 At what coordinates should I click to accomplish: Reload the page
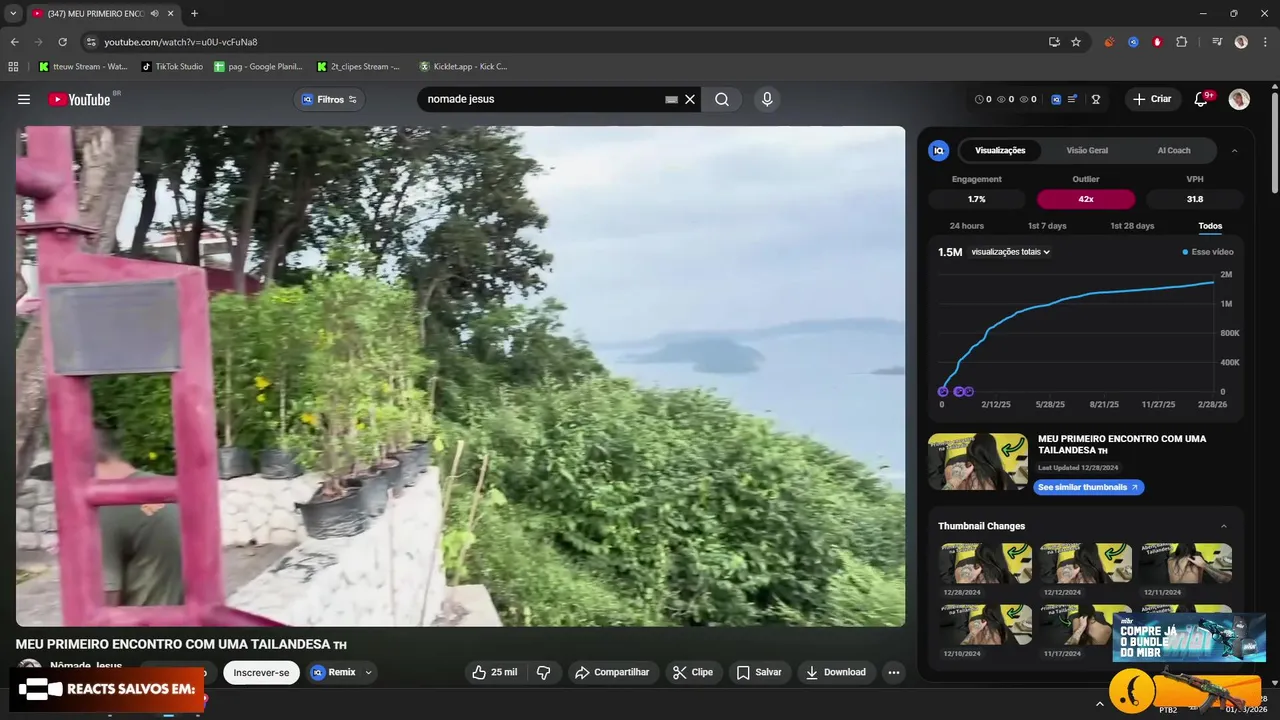click(x=62, y=42)
